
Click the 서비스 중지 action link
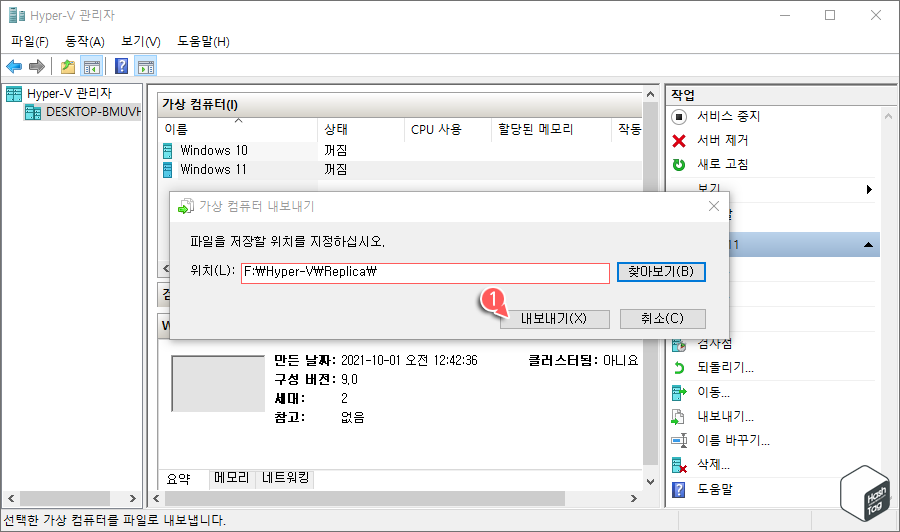click(728, 117)
